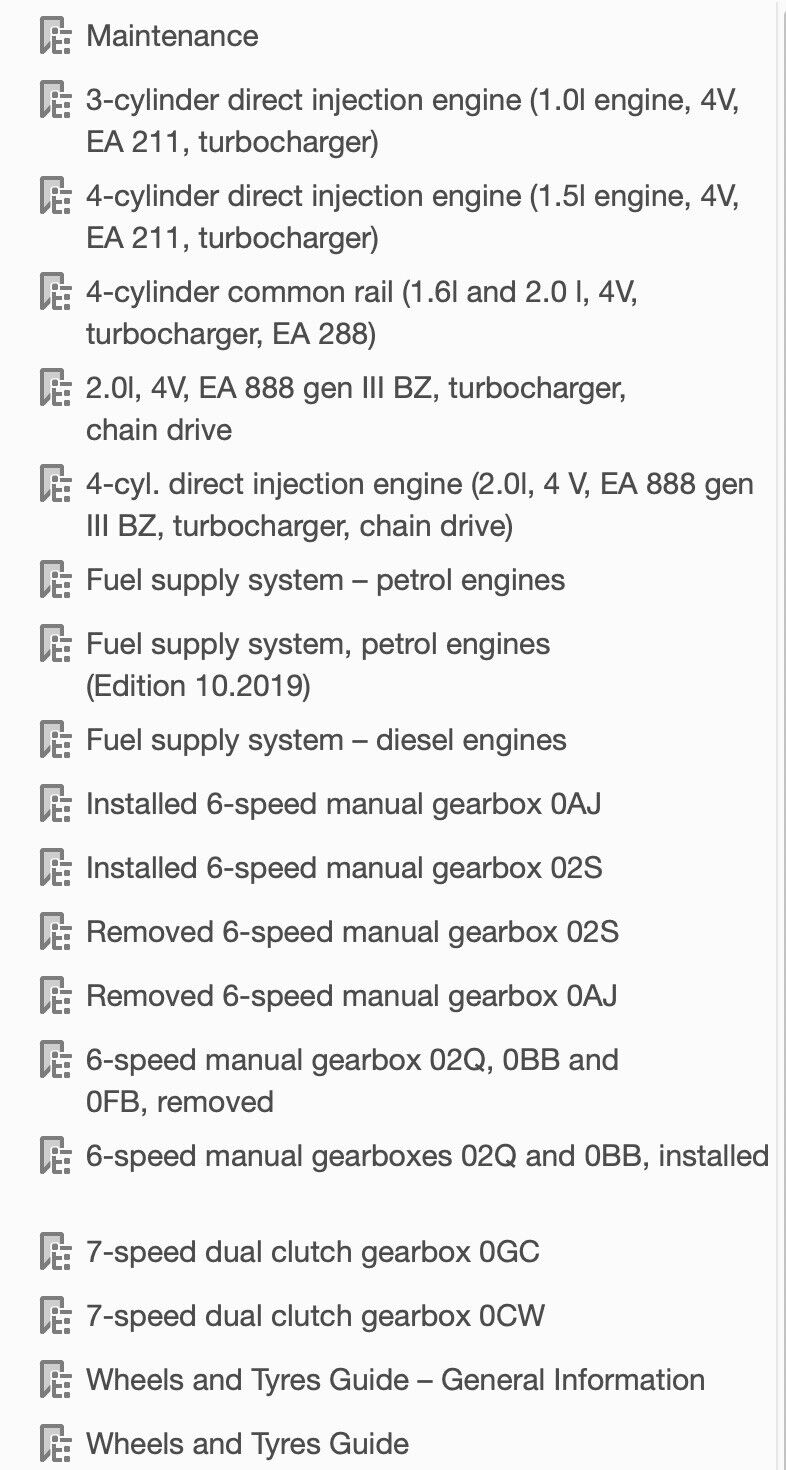
Task: Click the icon next to Fuel supply system – diesel engines
Action: tap(55, 741)
